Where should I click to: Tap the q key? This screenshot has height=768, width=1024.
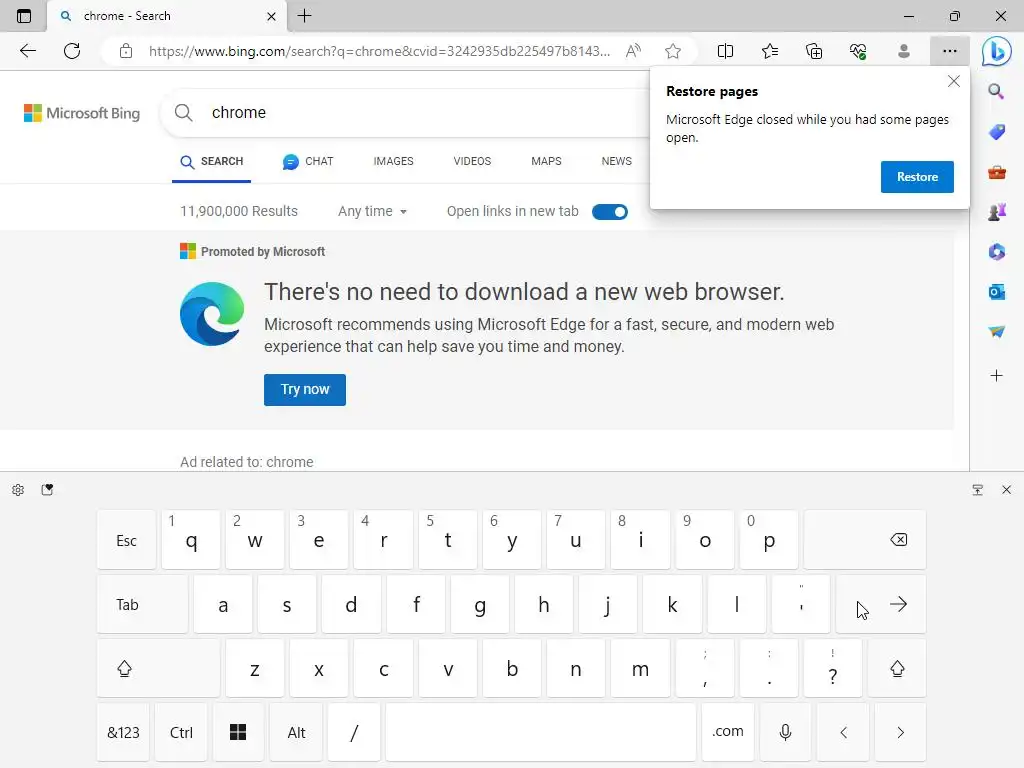click(x=191, y=540)
